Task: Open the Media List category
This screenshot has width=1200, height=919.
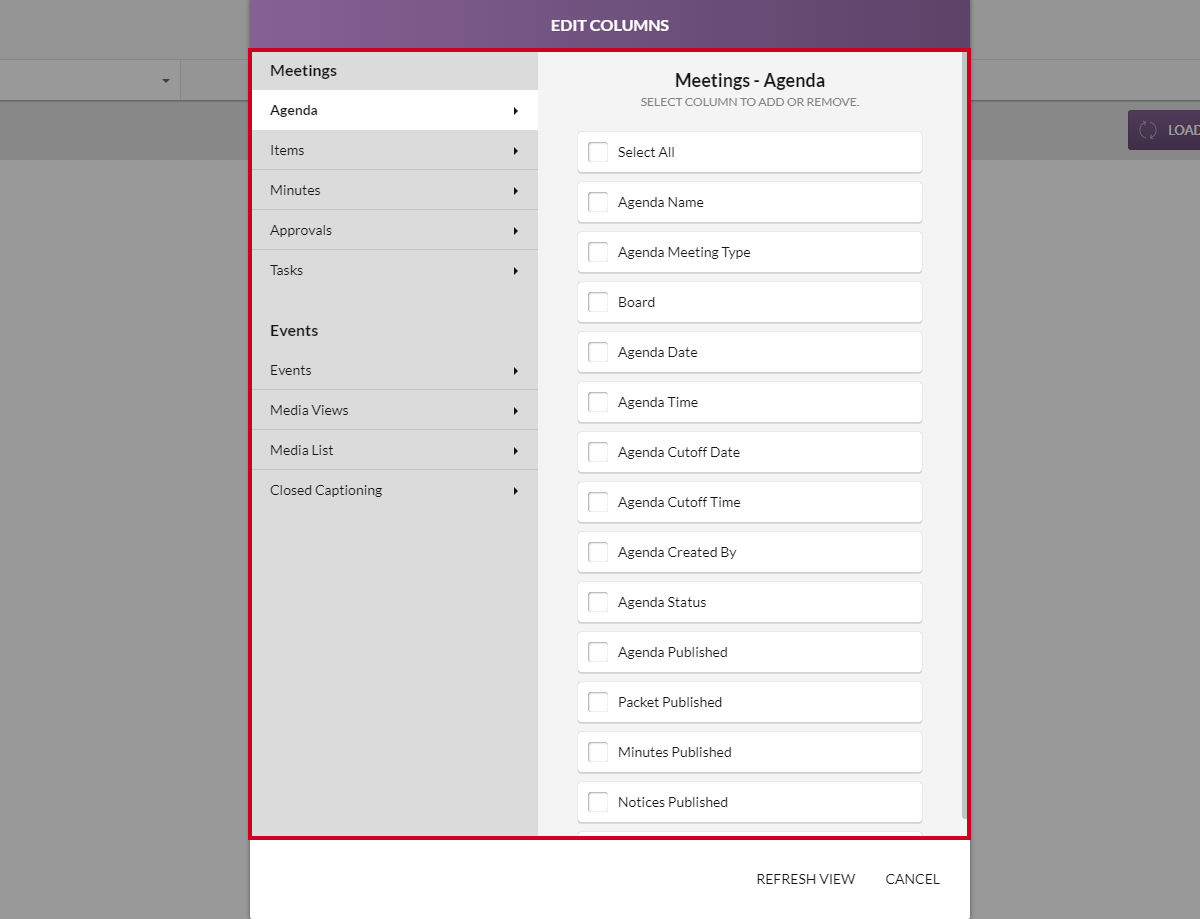Action: [x=394, y=450]
